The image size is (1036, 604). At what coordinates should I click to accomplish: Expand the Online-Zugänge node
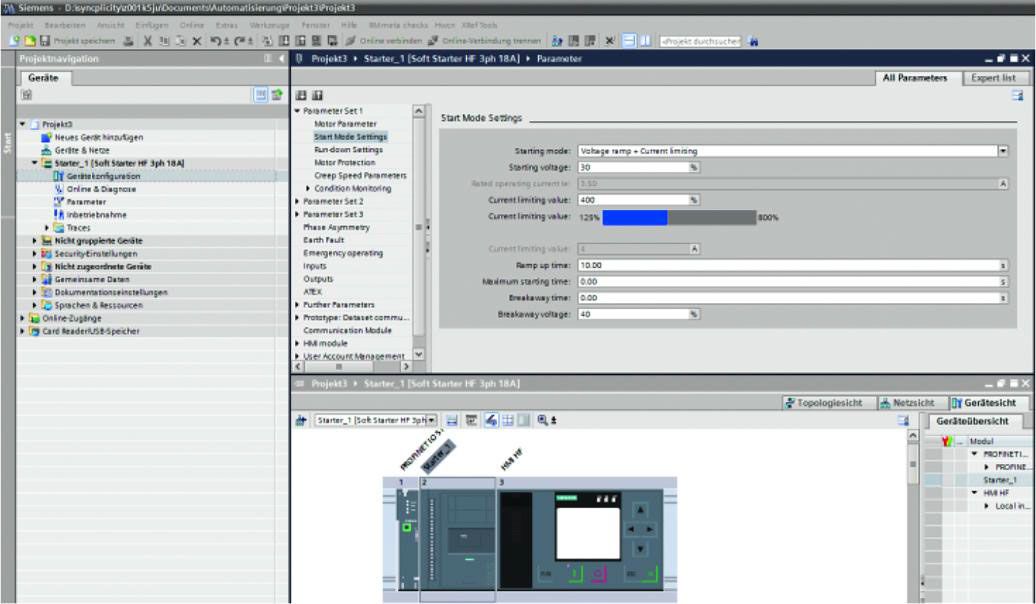click(22, 319)
